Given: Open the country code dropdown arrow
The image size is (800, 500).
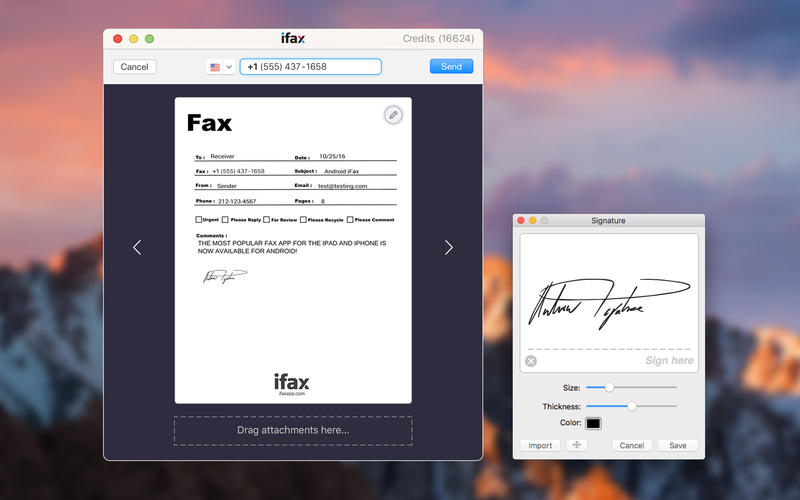Looking at the screenshot, I should (x=229, y=67).
